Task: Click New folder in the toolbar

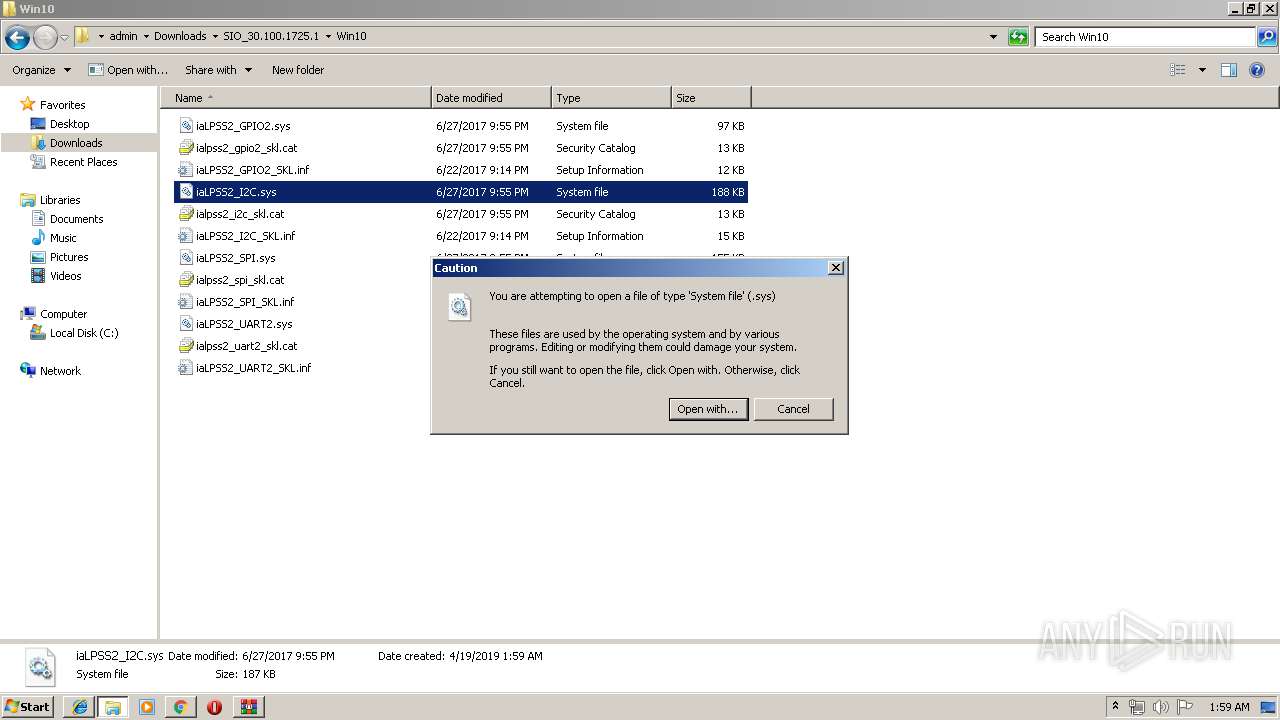Action: (x=298, y=70)
